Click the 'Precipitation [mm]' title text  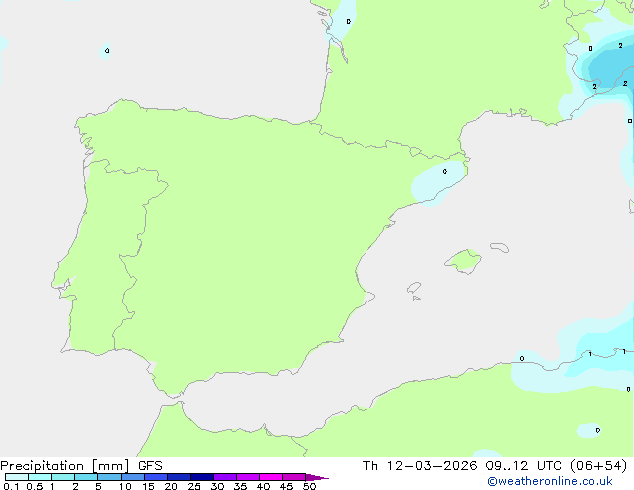[x=65, y=466]
